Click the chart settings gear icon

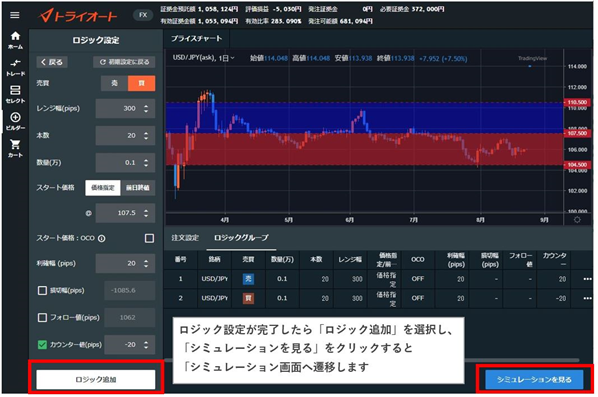(x=577, y=220)
